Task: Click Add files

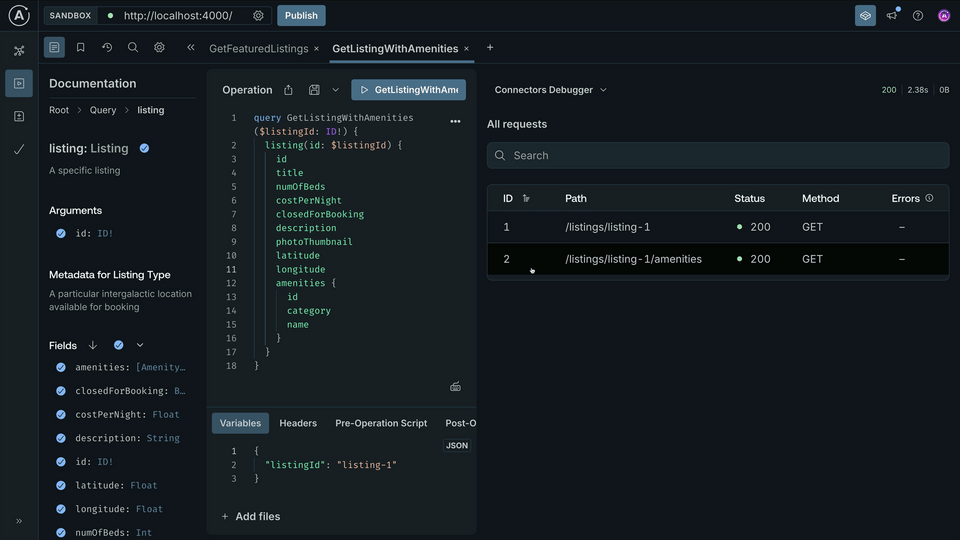Action: click(250, 517)
